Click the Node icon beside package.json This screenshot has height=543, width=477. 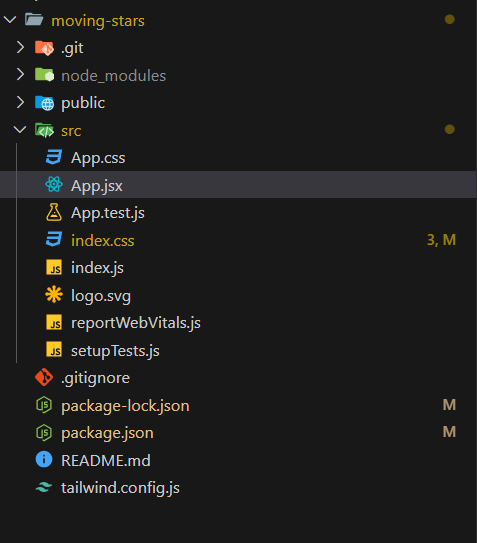(x=44, y=432)
